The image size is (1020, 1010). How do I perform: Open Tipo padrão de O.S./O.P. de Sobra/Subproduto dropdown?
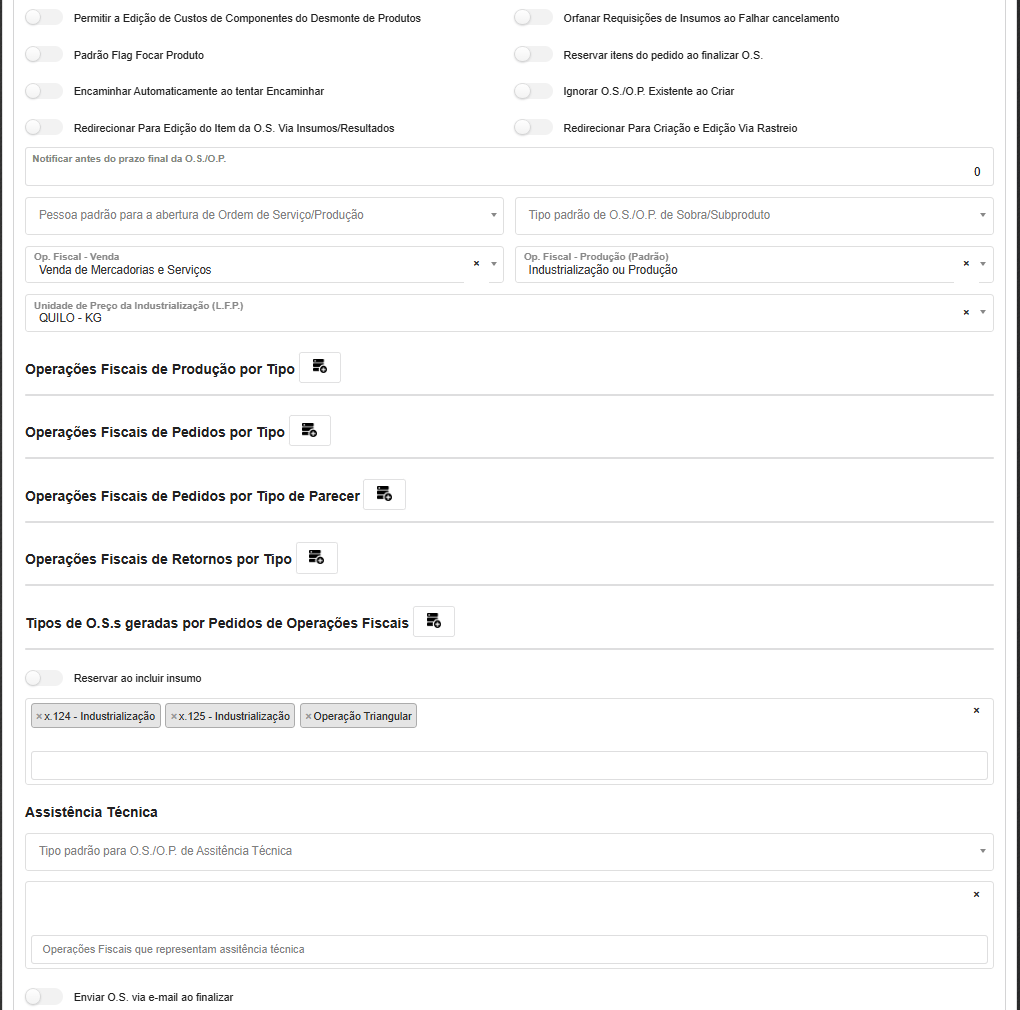pyautogui.click(x=754, y=215)
